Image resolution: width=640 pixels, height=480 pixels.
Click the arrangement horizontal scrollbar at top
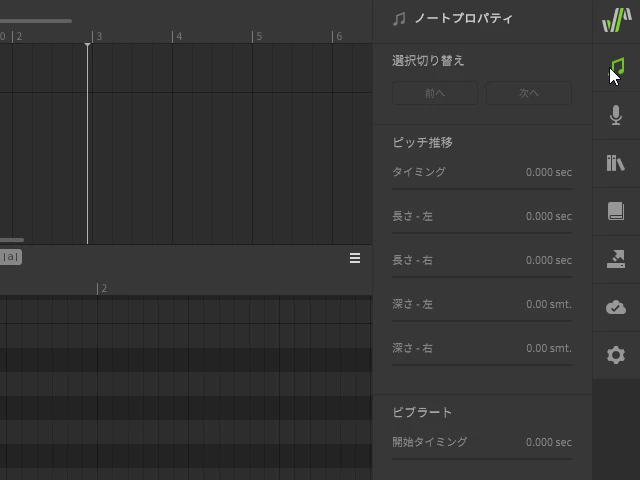click(36, 20)
